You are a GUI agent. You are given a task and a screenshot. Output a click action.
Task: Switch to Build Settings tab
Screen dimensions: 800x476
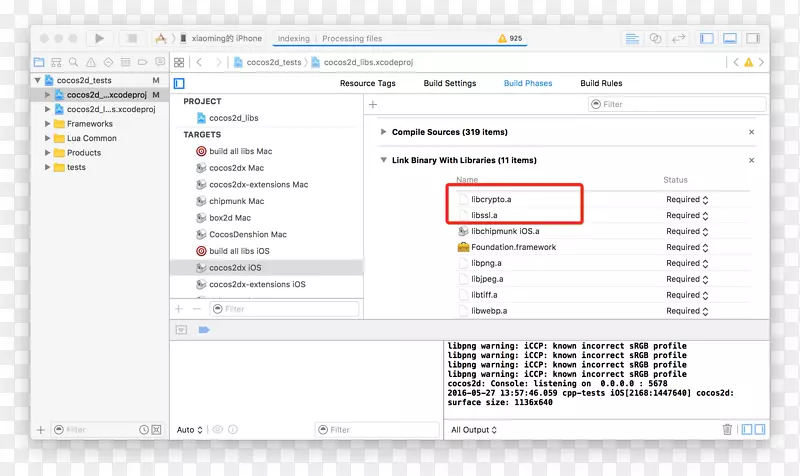[x=449, y=83]
